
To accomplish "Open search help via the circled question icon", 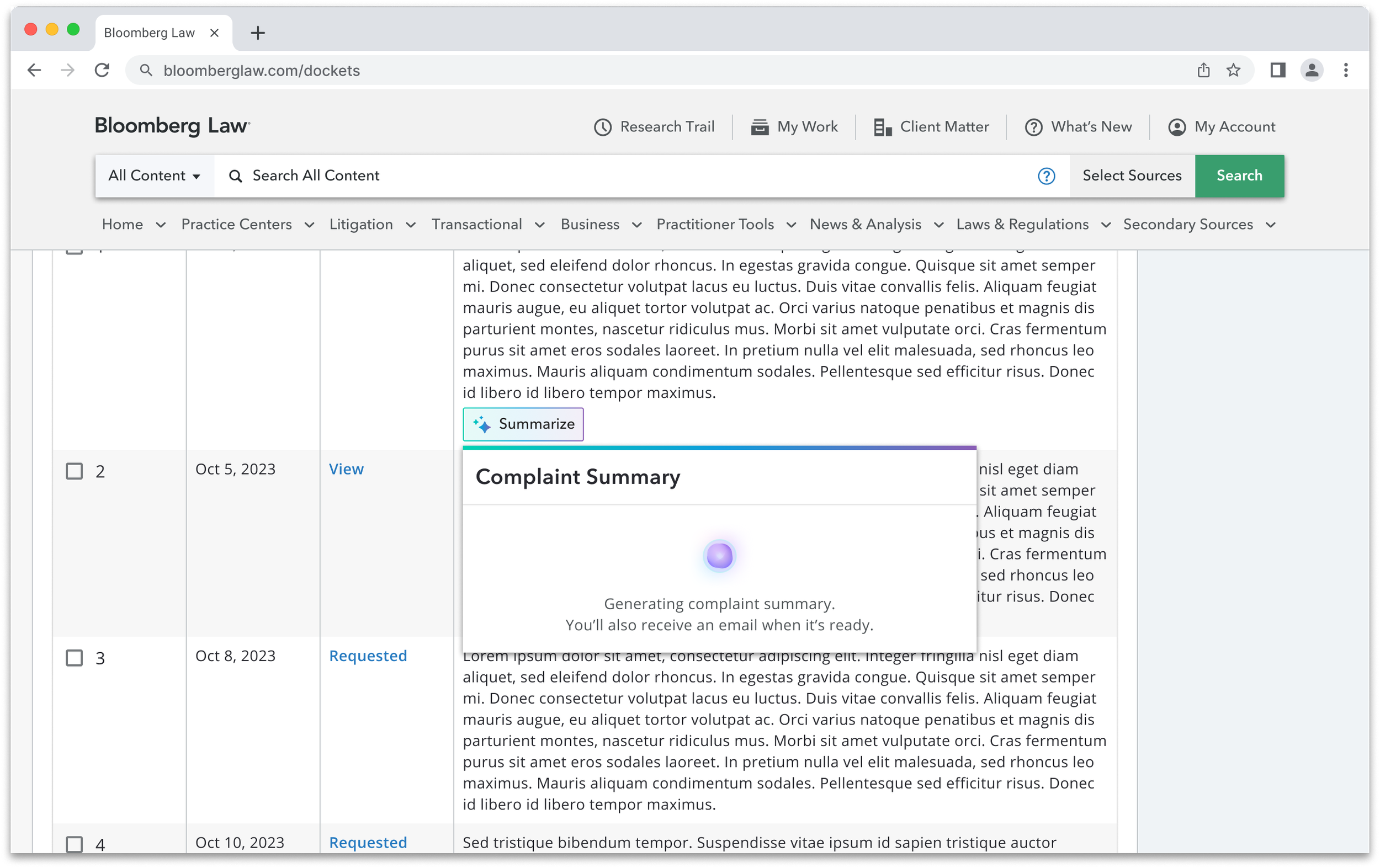I will pyautogui.click(x=1047, y=176).
